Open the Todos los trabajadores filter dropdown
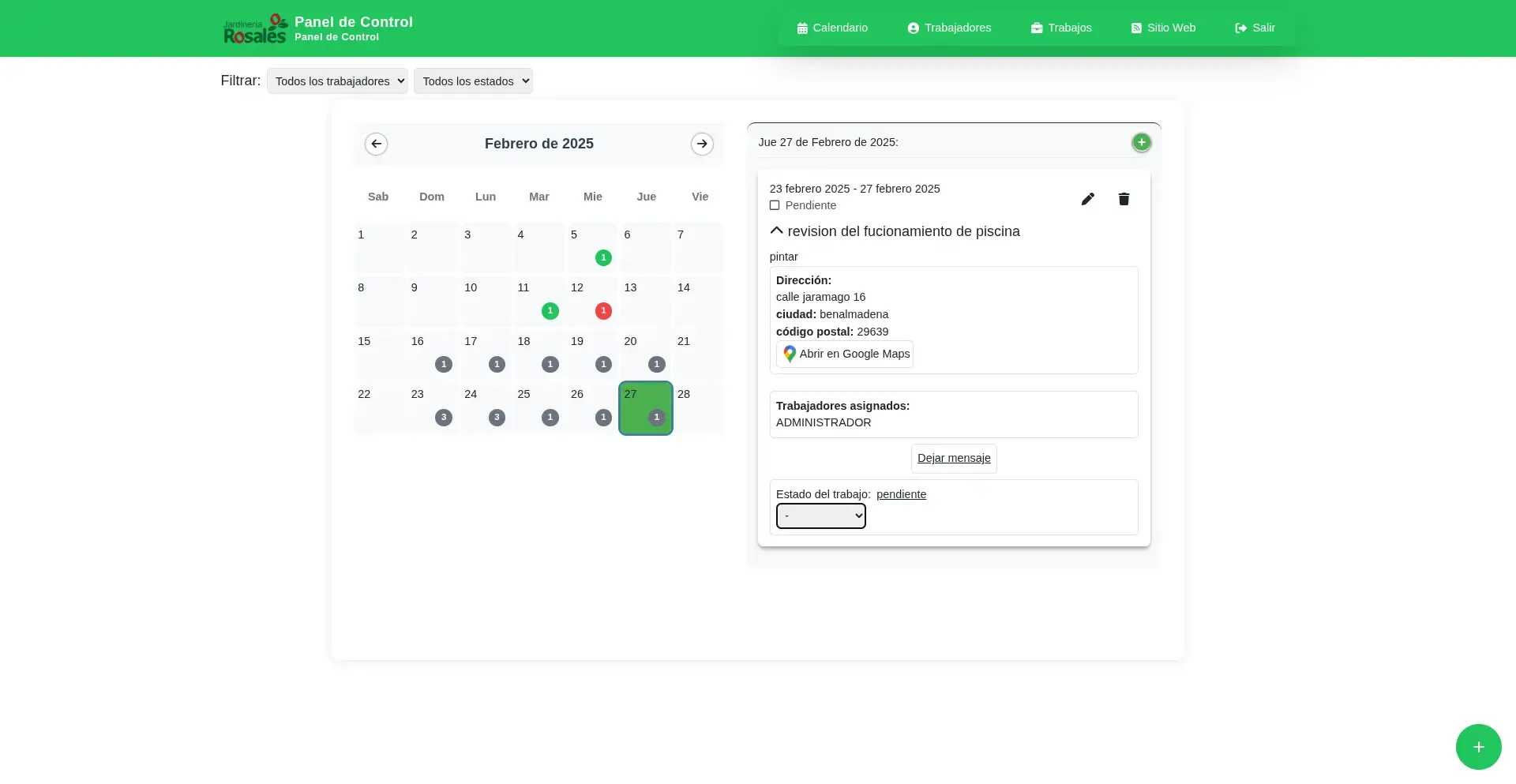Screen dimensions: 1516x784 coord(337,81)
